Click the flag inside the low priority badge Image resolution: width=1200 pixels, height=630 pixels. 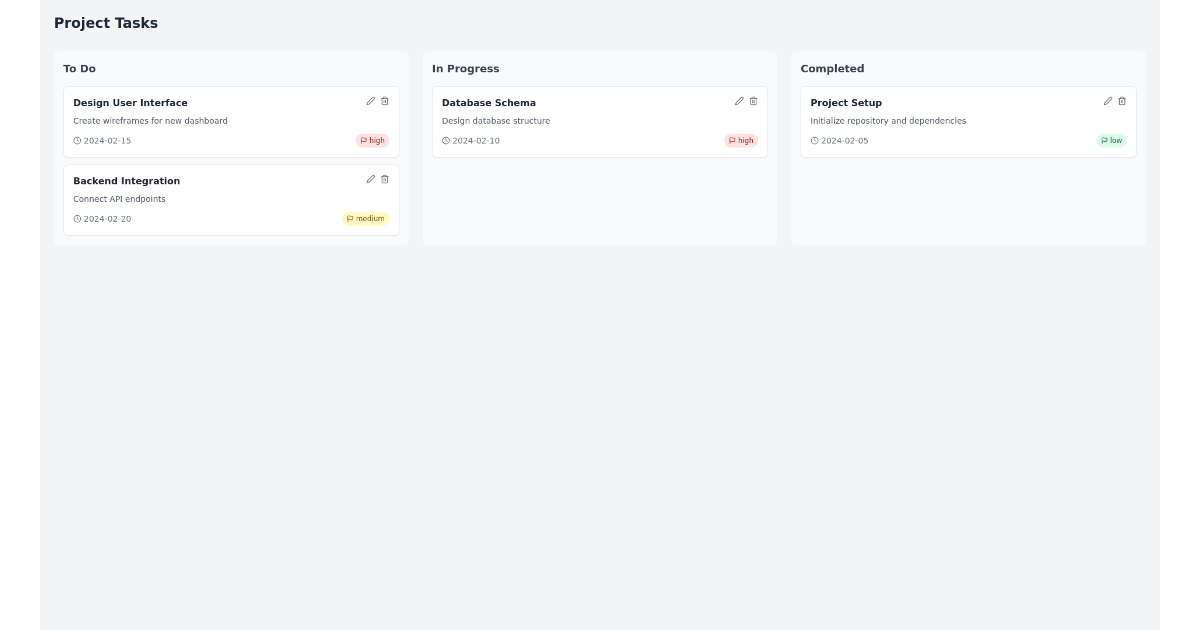(1104, 140)
